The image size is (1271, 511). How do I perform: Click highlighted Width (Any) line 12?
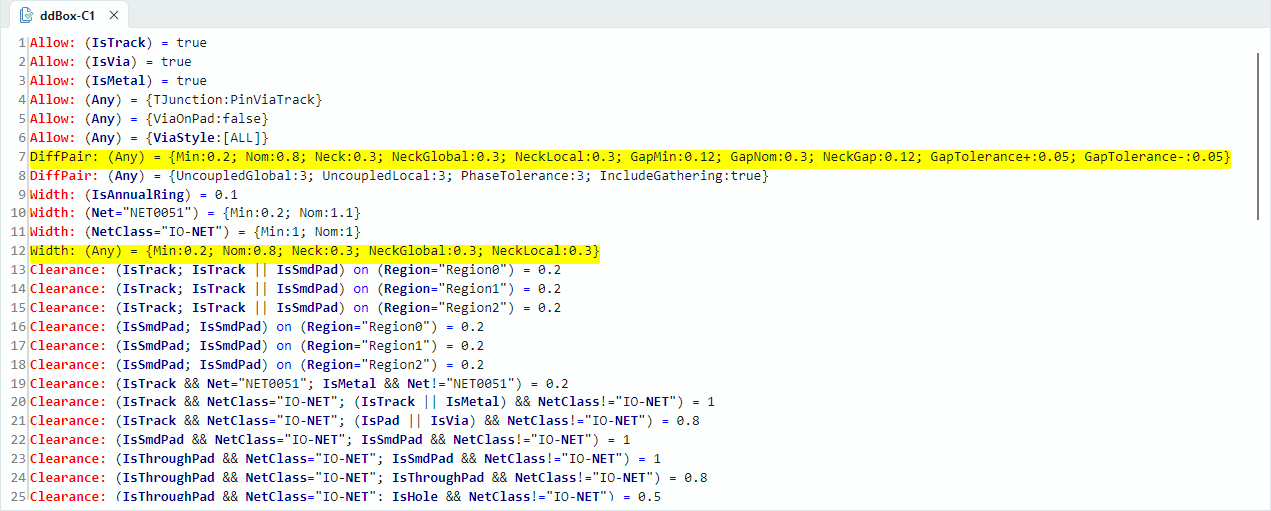tap(315, 252)
